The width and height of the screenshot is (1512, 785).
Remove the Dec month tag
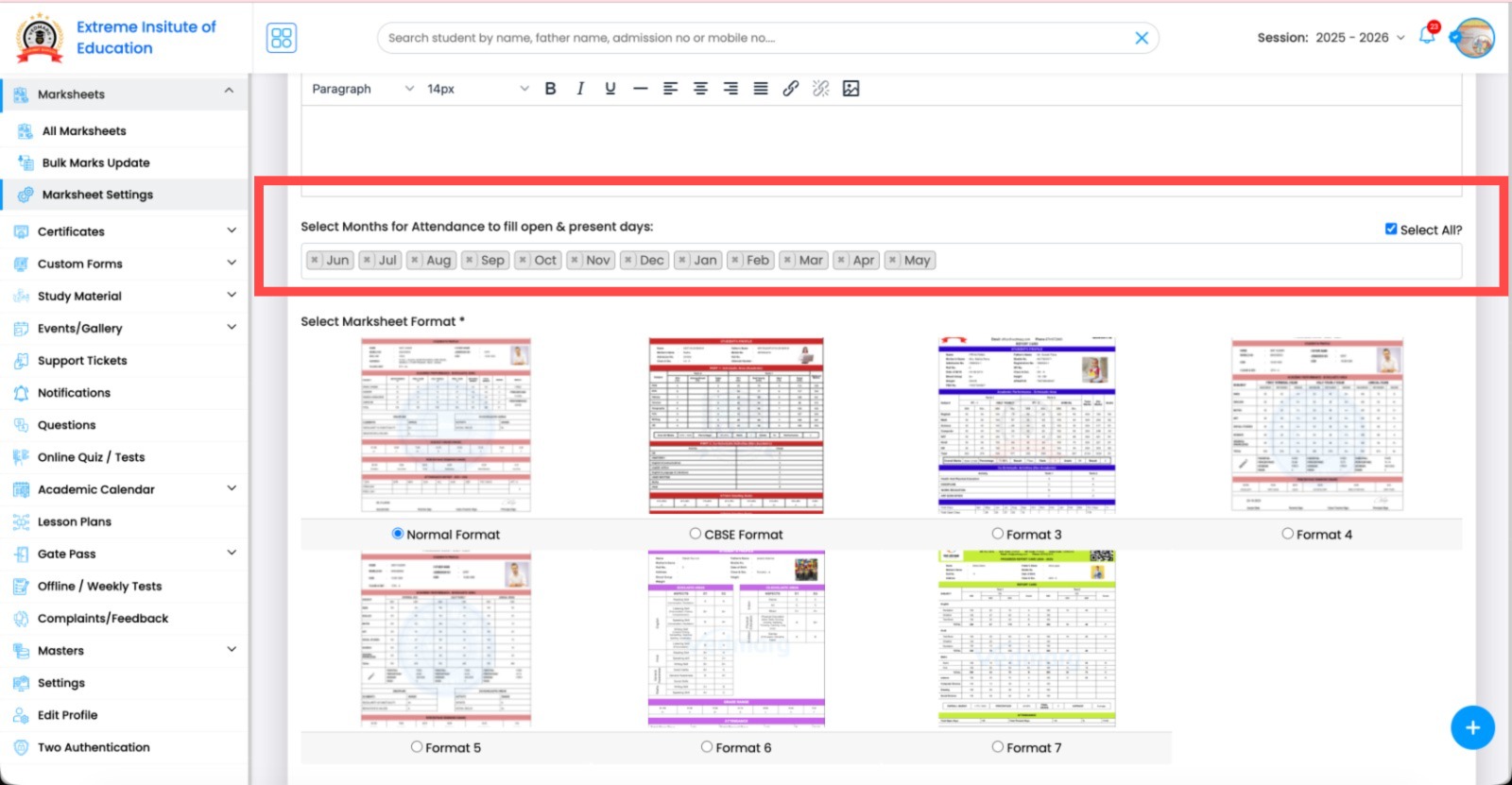628,260
